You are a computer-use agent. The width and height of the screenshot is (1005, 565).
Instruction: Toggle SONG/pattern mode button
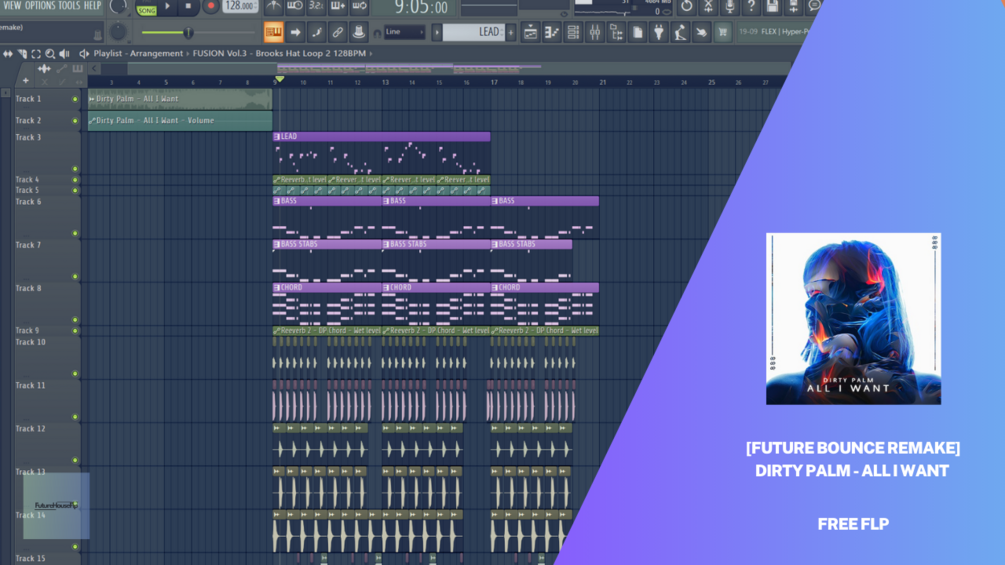[147, 10]
